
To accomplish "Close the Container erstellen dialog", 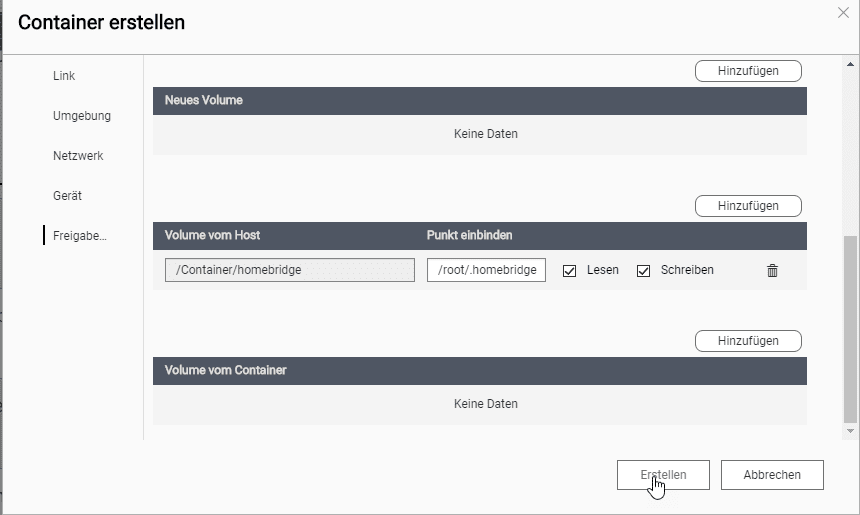I will point(843,13).
